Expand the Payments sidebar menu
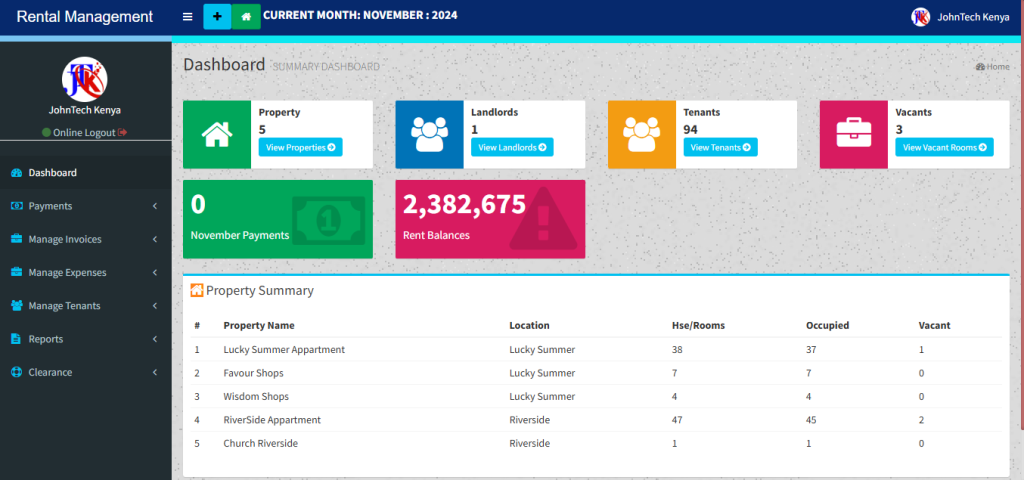Image resolution: width=1024 pixels, height=480 pixels. 85,206
